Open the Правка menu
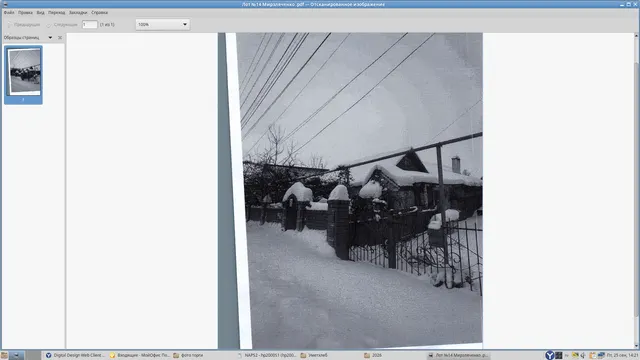 [25, 13]
